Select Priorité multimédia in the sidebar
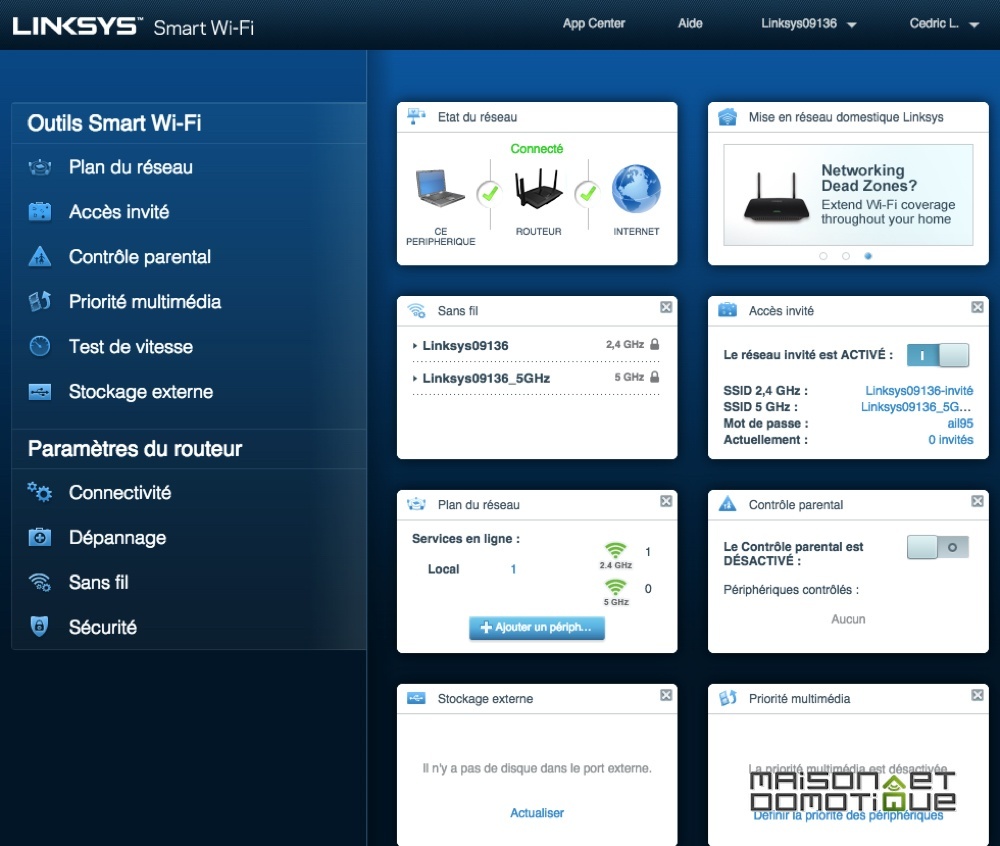1000x846 pixels. (145, 302)
